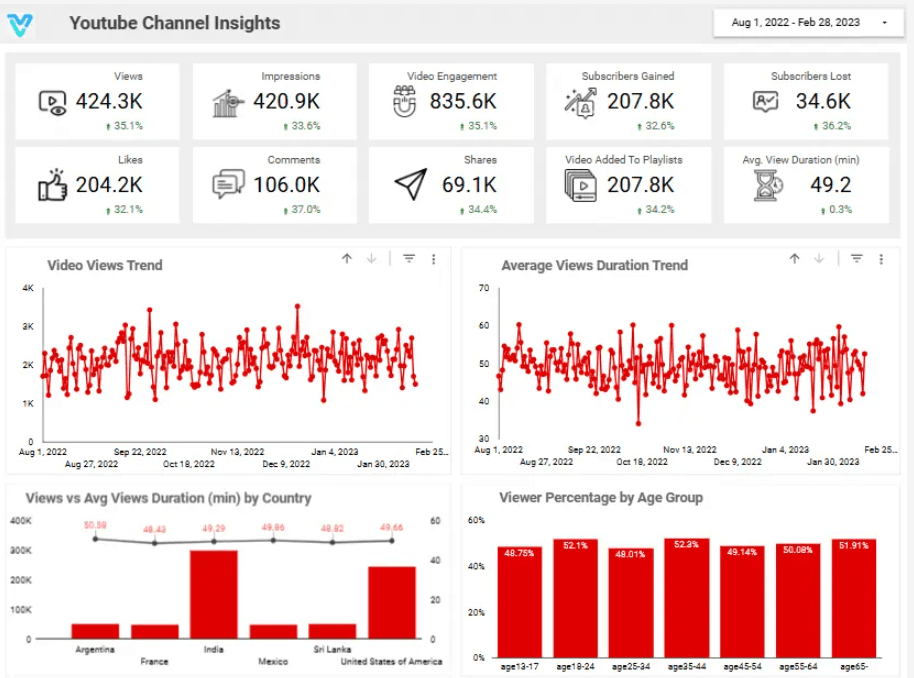The image size is (914, 678).
Task: Open the three-dot options menu on Video Views Trend
Action: 432,257
